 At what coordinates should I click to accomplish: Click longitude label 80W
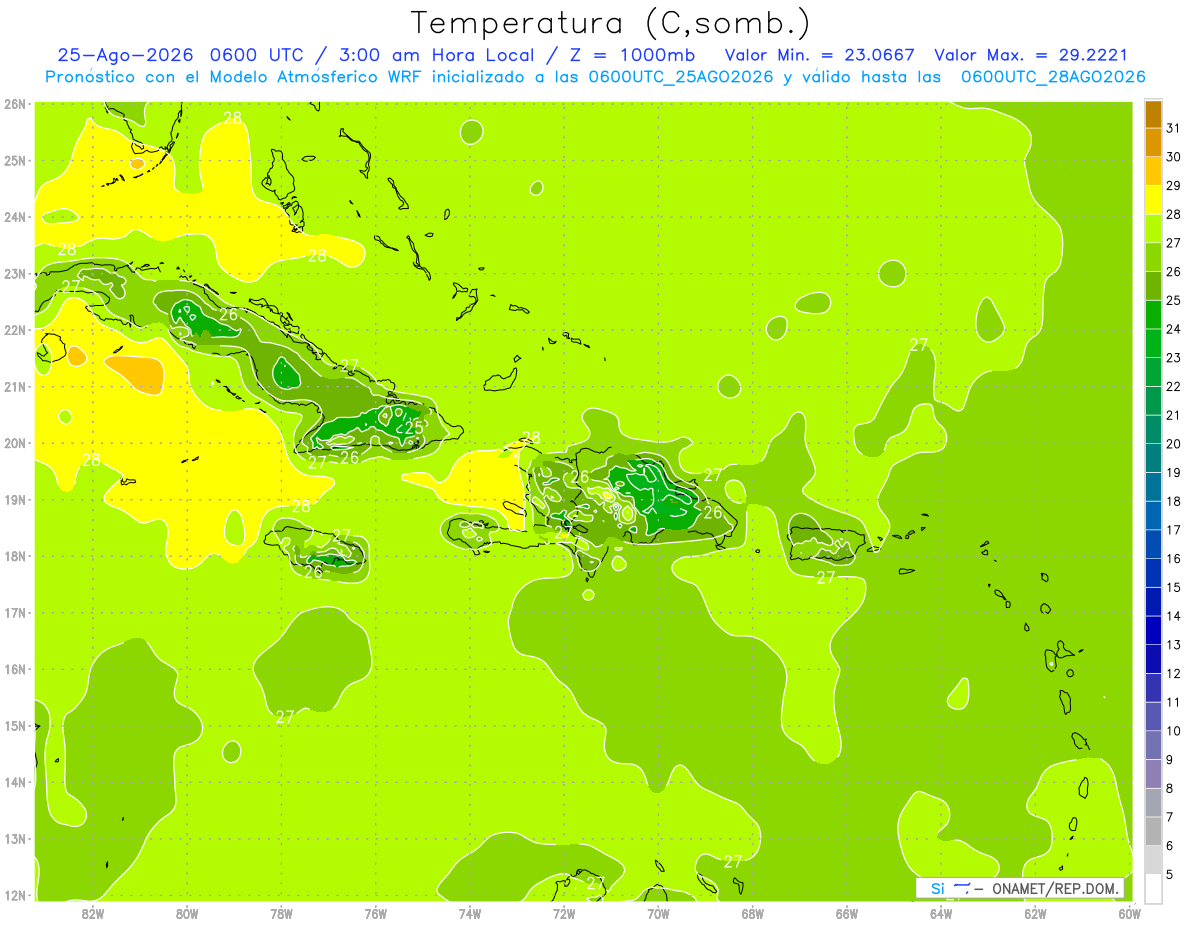[x=187, y=913]
